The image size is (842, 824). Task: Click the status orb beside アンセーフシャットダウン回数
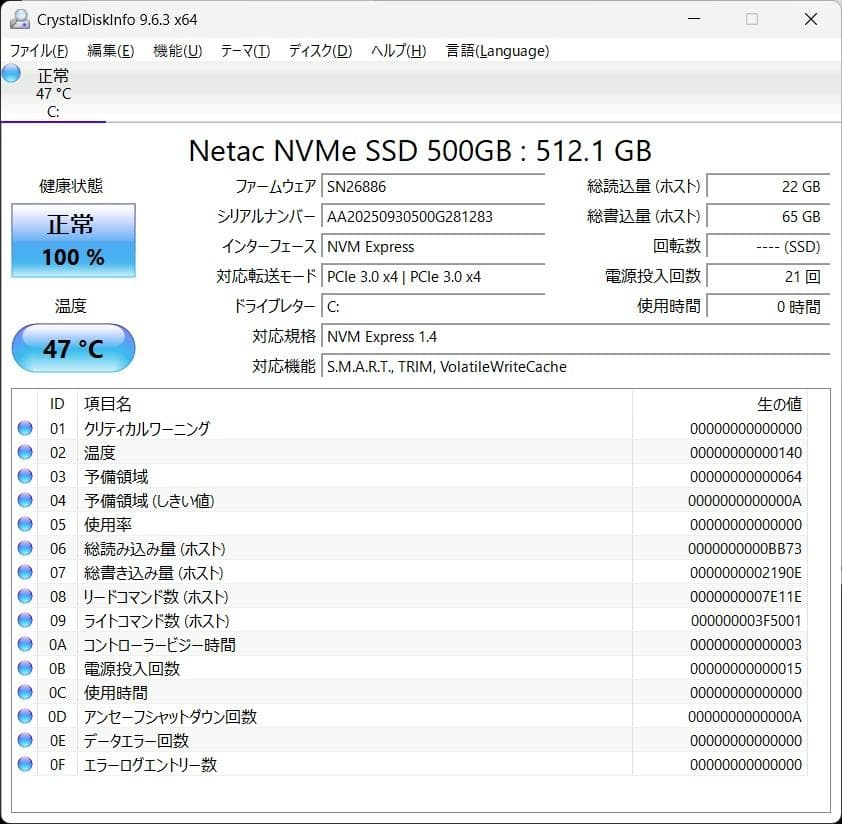click(24, 716)
